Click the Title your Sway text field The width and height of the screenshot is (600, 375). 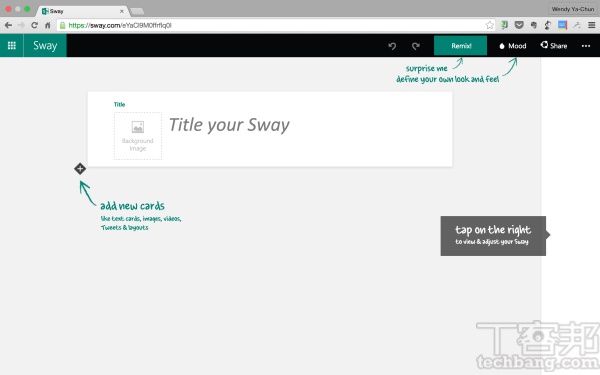229,125
